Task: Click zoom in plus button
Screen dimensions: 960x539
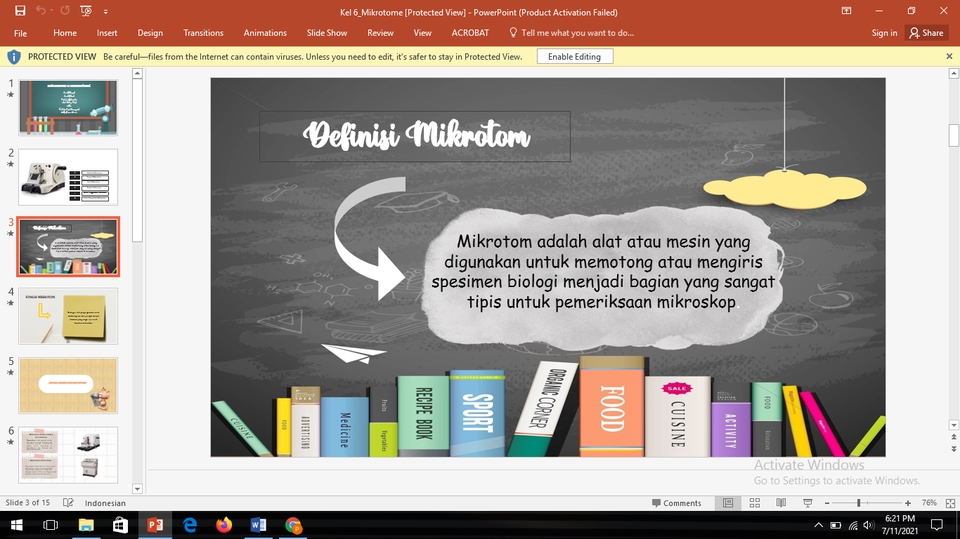Action: [908, 503]
